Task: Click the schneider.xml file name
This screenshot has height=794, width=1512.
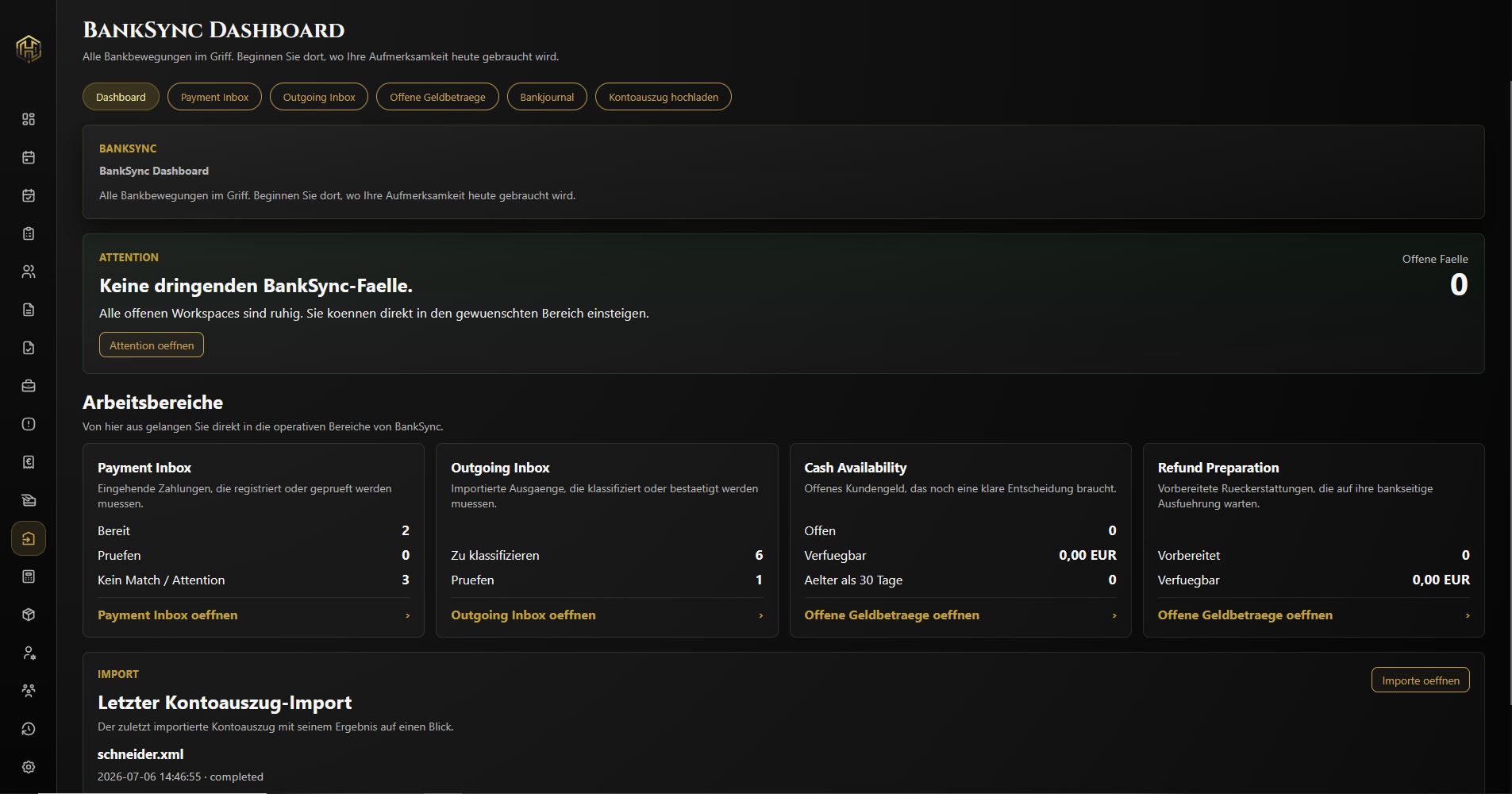Action: tap(140, 754)
